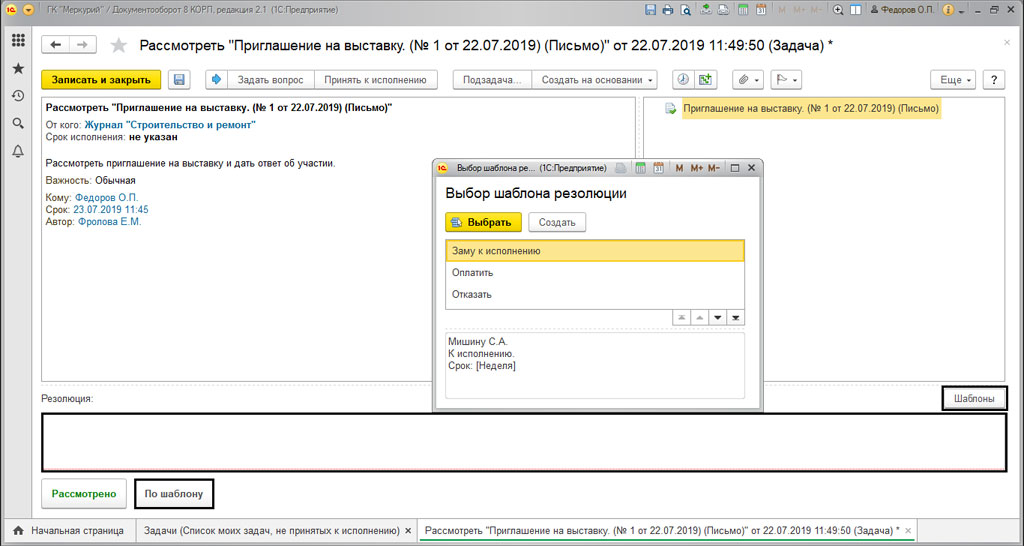
Task: Click the favorites star in left sidebar
Action: point(18,68)
